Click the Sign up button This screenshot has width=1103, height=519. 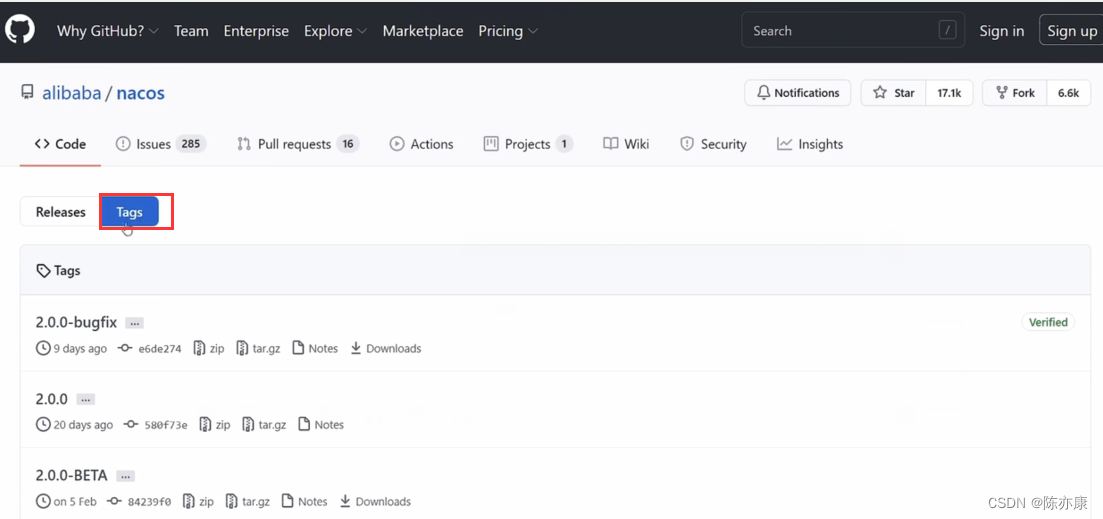(1071, 31)
